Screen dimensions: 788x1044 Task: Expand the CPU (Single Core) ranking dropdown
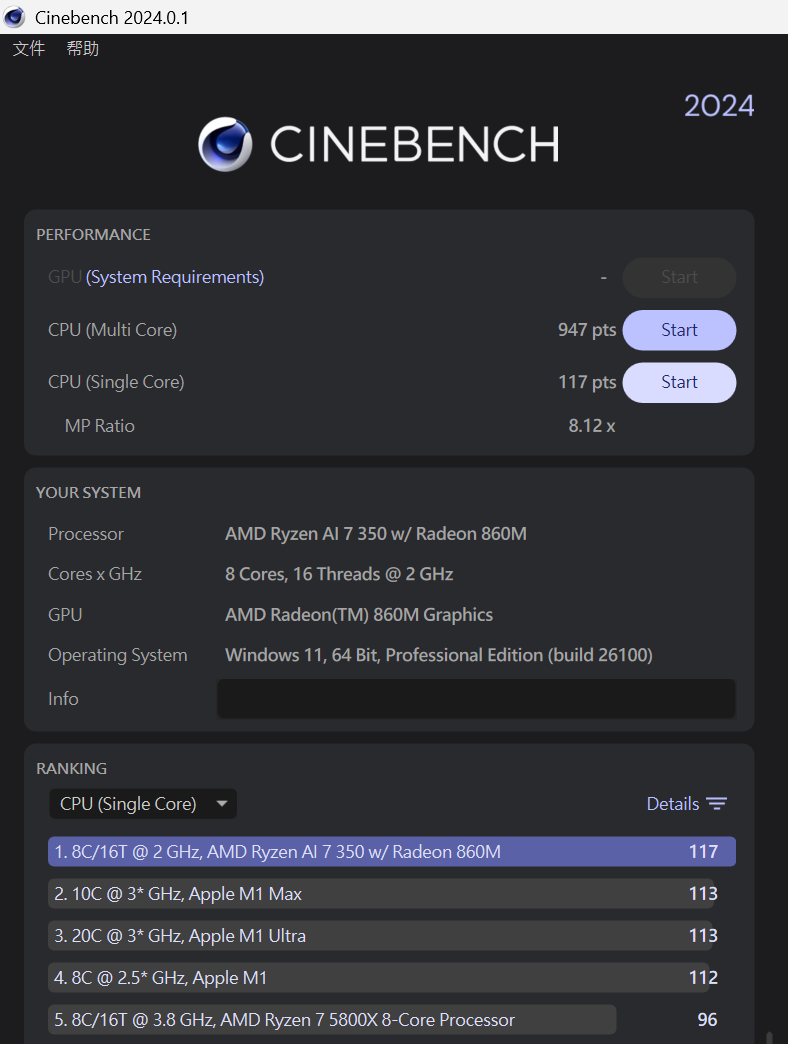point(142,804)
